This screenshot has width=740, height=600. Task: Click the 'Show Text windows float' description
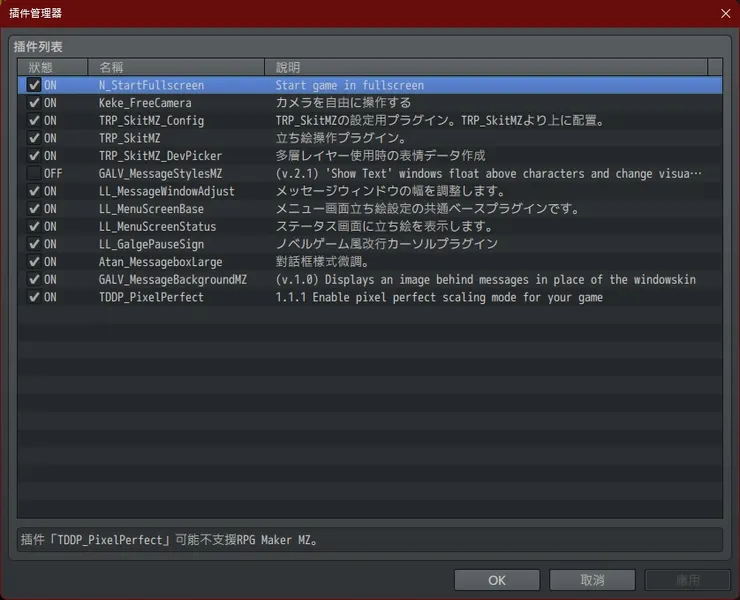tap(488, 174)
